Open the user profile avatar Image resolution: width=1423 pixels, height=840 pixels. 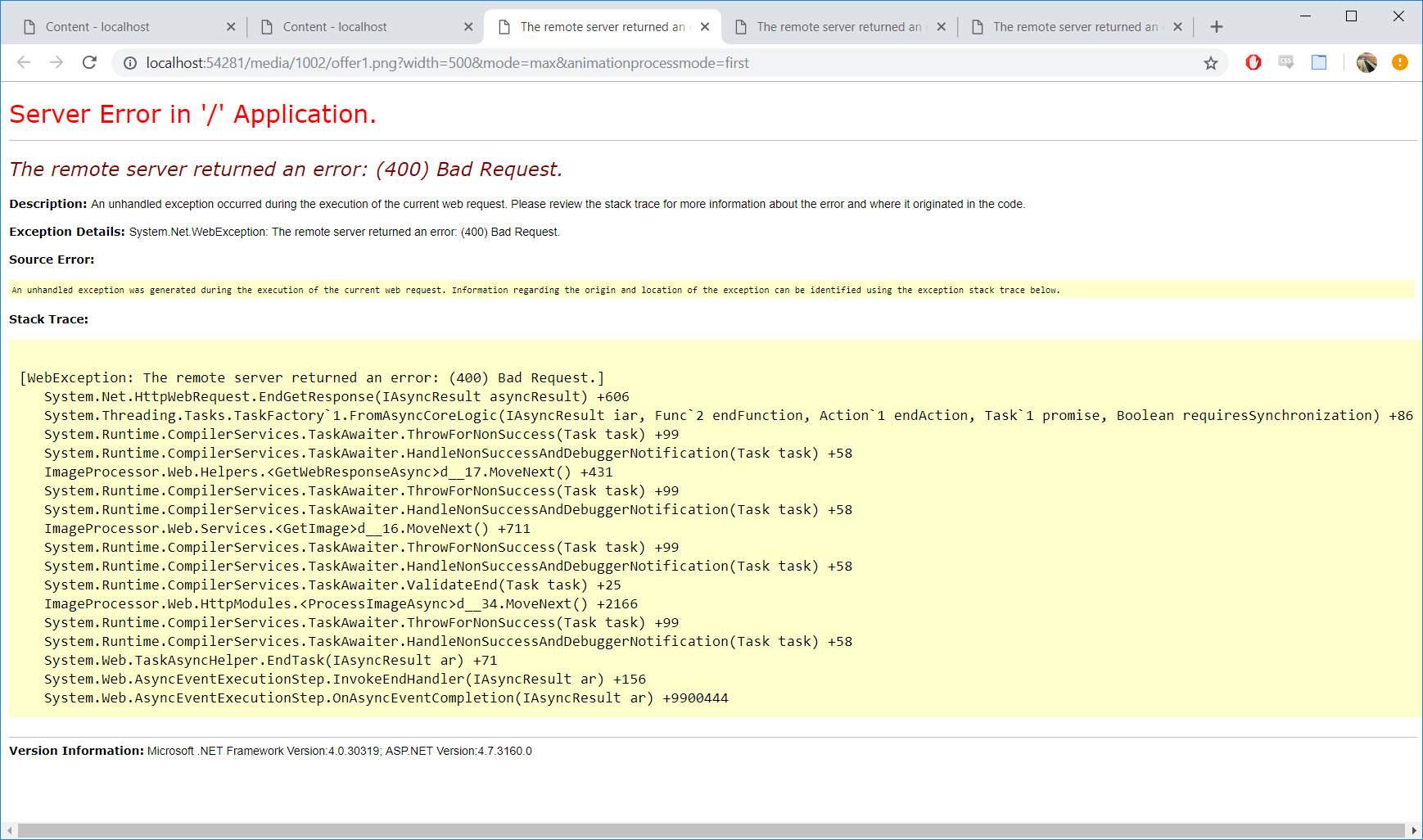click(x=1367, y=62)
